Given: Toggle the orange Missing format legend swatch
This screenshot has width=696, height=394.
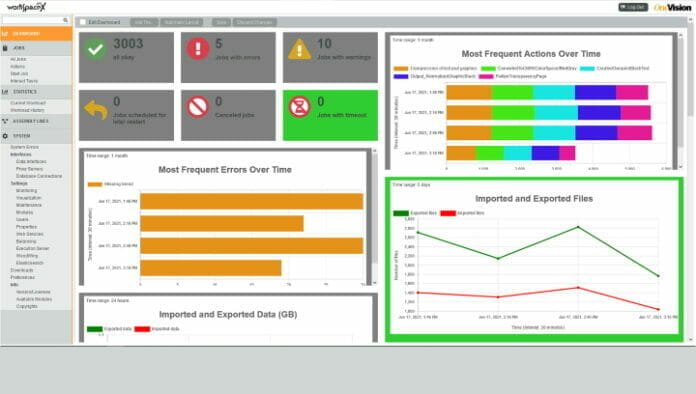Looking at the screenshot, I should [95, 184].
